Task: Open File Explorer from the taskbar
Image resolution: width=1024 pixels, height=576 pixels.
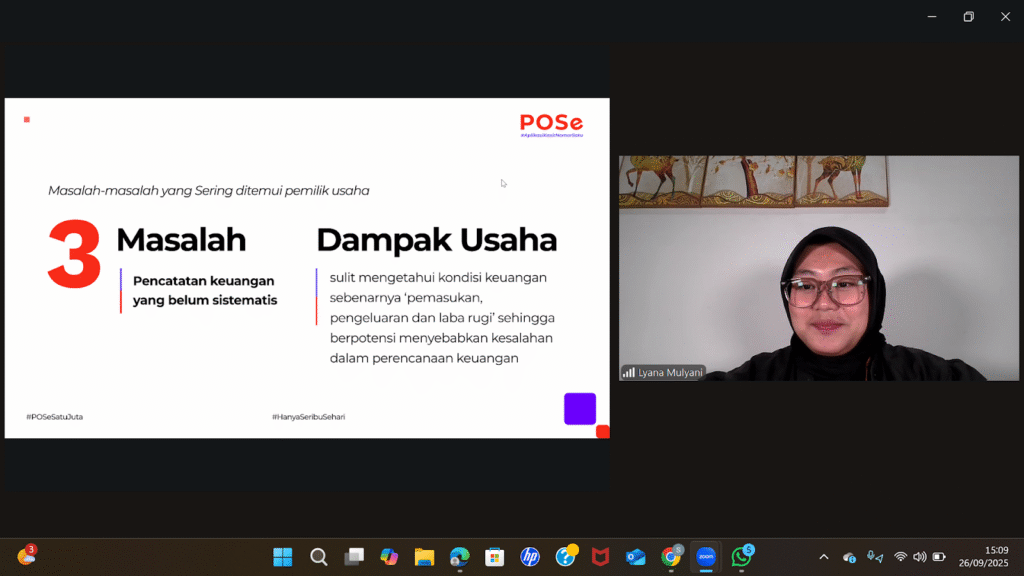Action: tap(424, 557)
